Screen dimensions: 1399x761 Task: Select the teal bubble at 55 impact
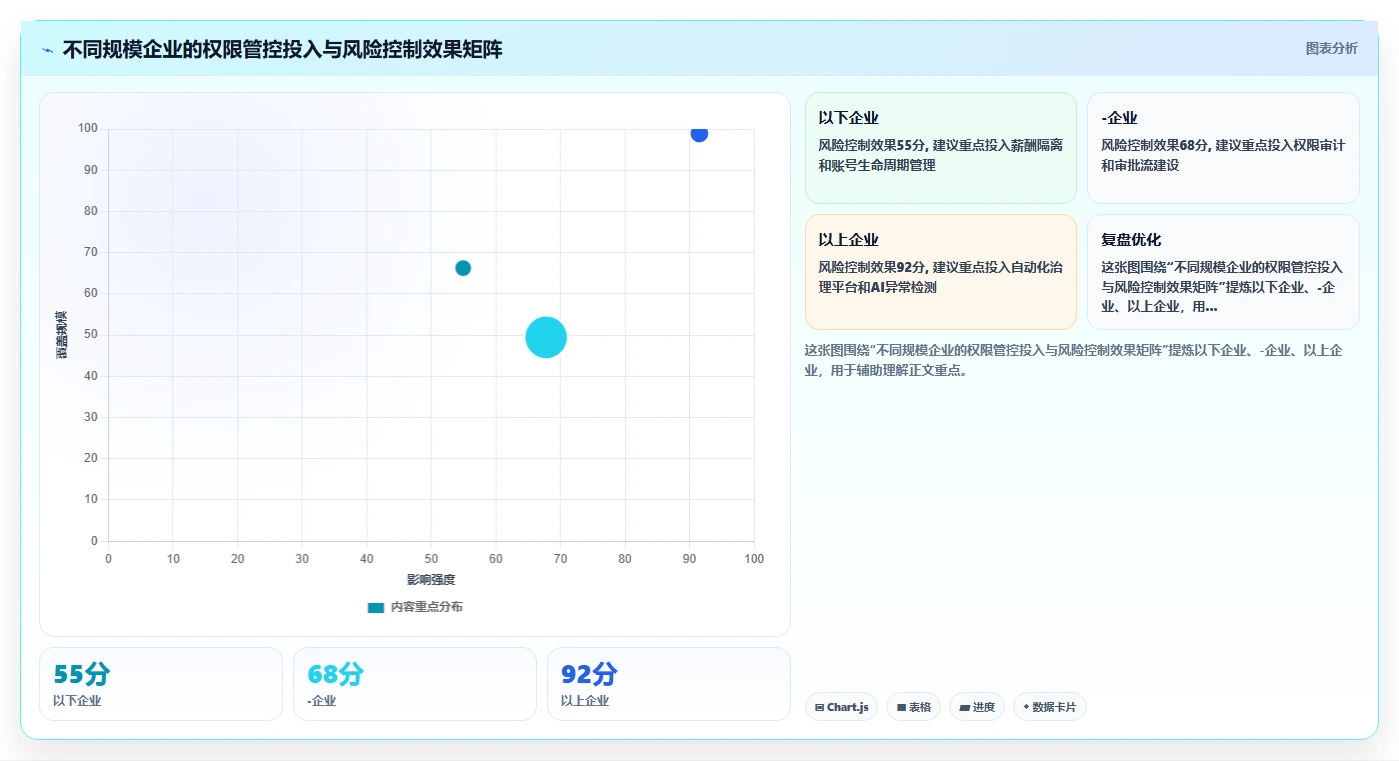point(463,268)
